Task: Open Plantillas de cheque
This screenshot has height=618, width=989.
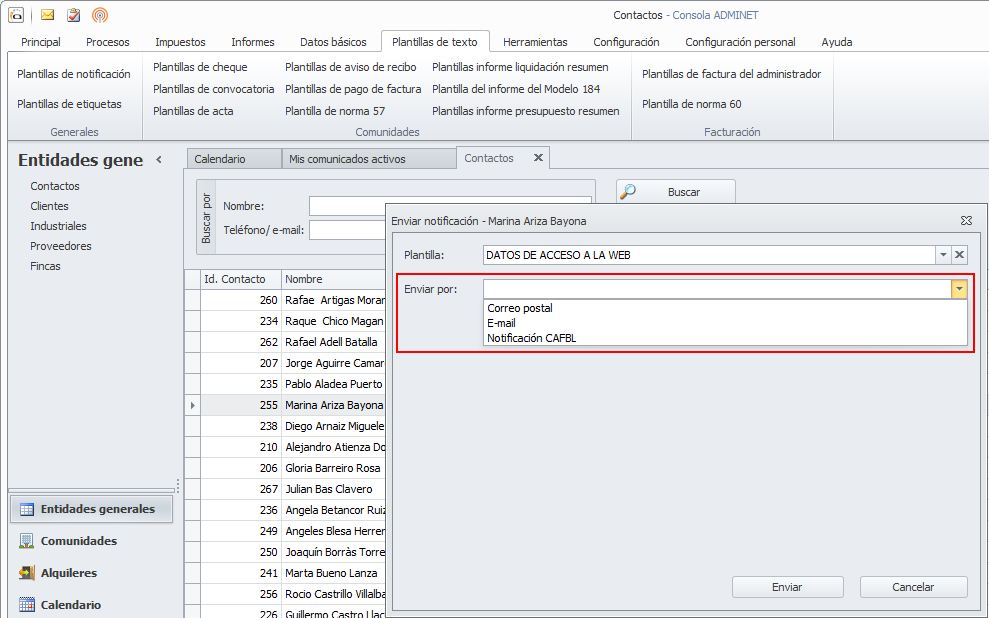Action: click(201, 67)
